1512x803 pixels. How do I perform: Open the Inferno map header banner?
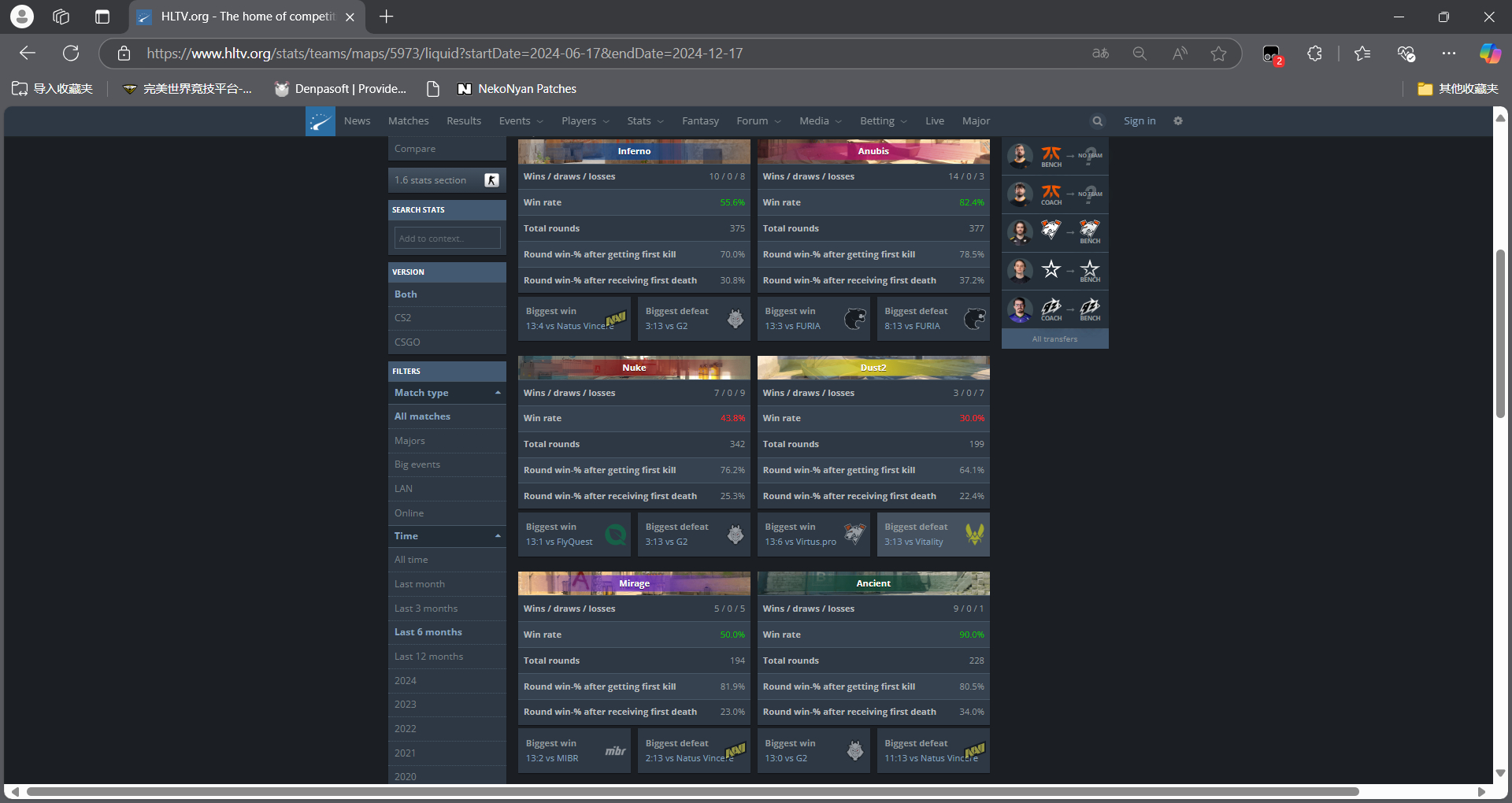634,151
